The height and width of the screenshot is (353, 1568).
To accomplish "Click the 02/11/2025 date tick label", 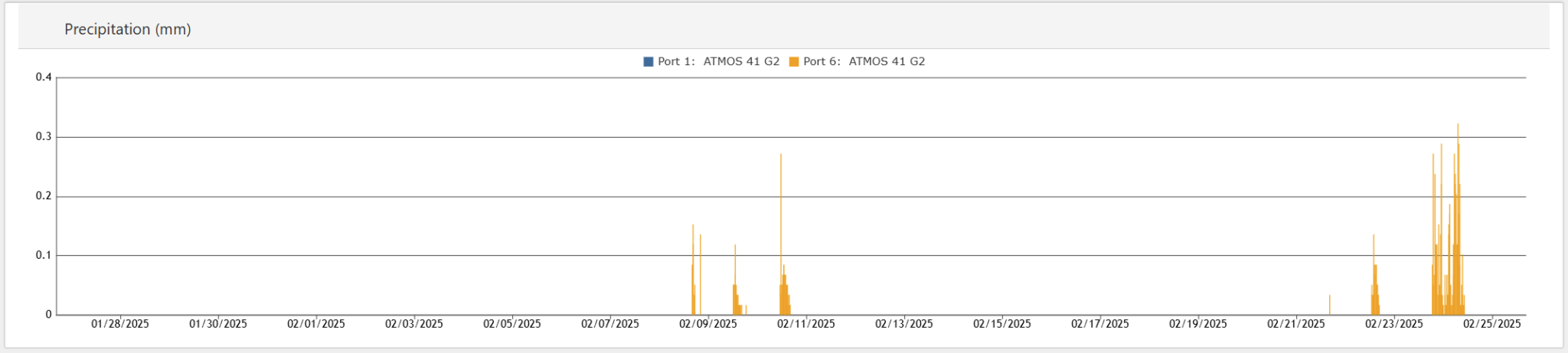I will (806, 324).
